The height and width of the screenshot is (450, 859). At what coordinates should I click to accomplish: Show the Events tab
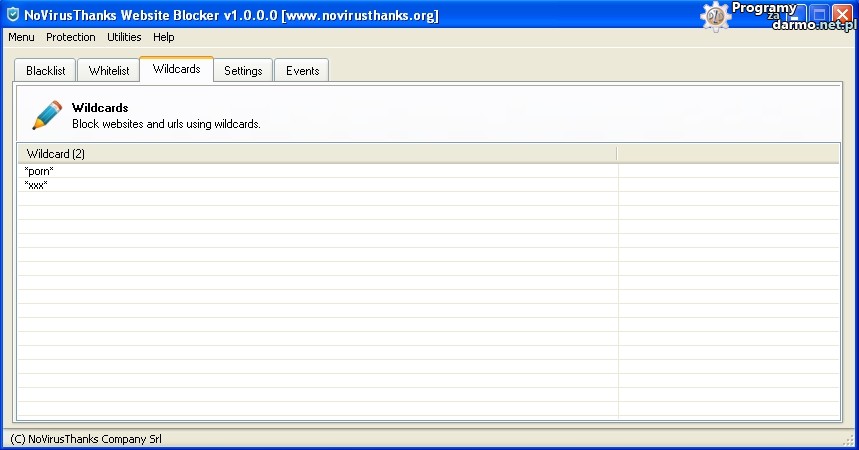coord(302,71)
